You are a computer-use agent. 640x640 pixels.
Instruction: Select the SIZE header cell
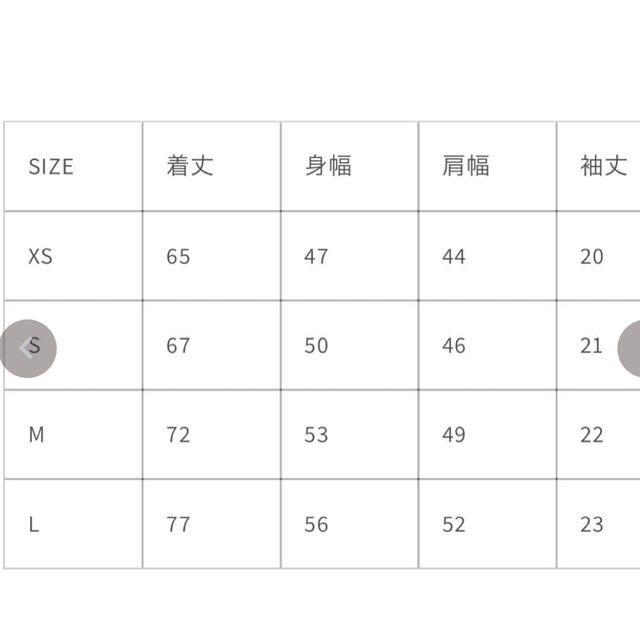pos(51,167)
